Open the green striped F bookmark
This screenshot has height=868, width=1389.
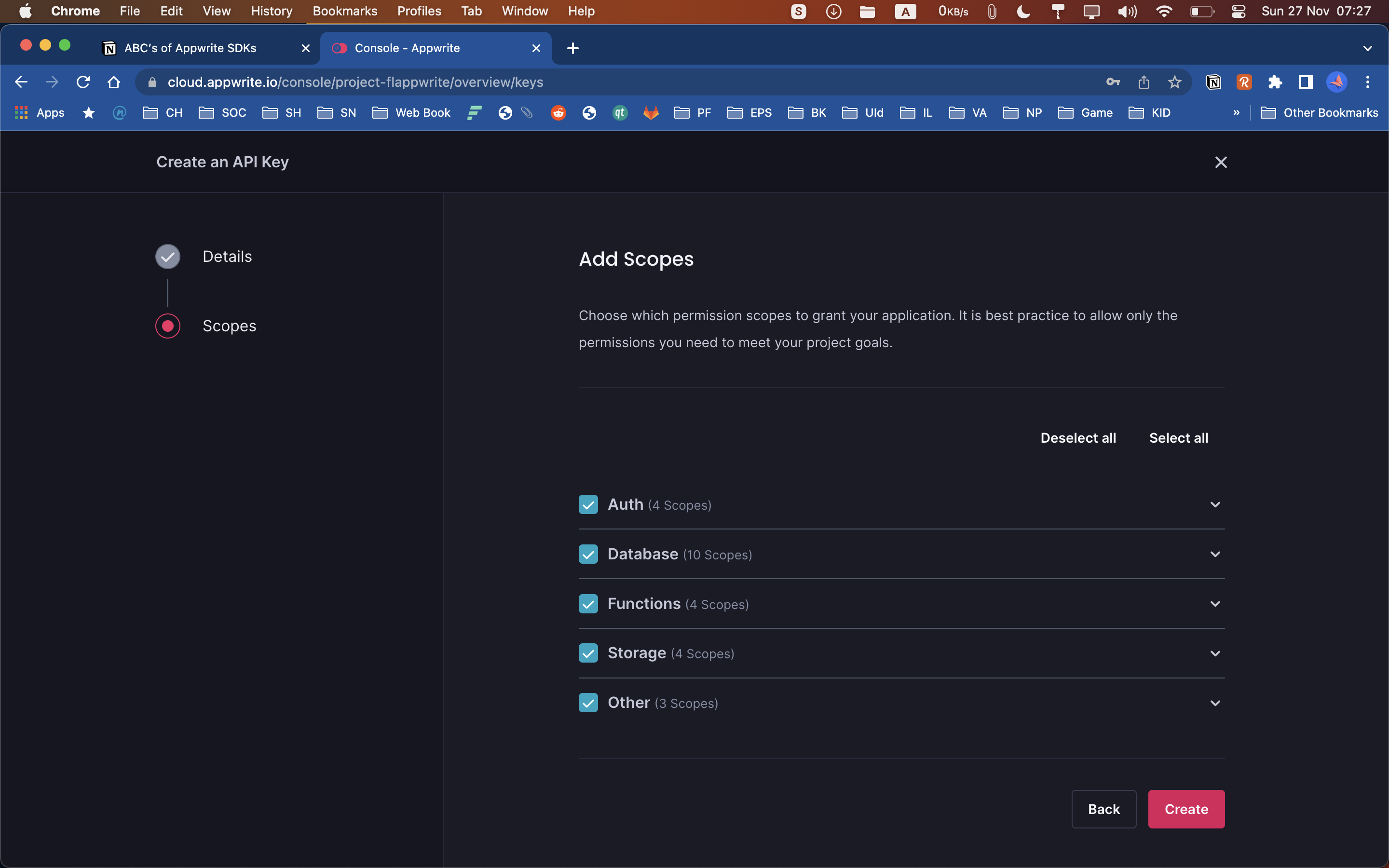click(x=474, y=113)
